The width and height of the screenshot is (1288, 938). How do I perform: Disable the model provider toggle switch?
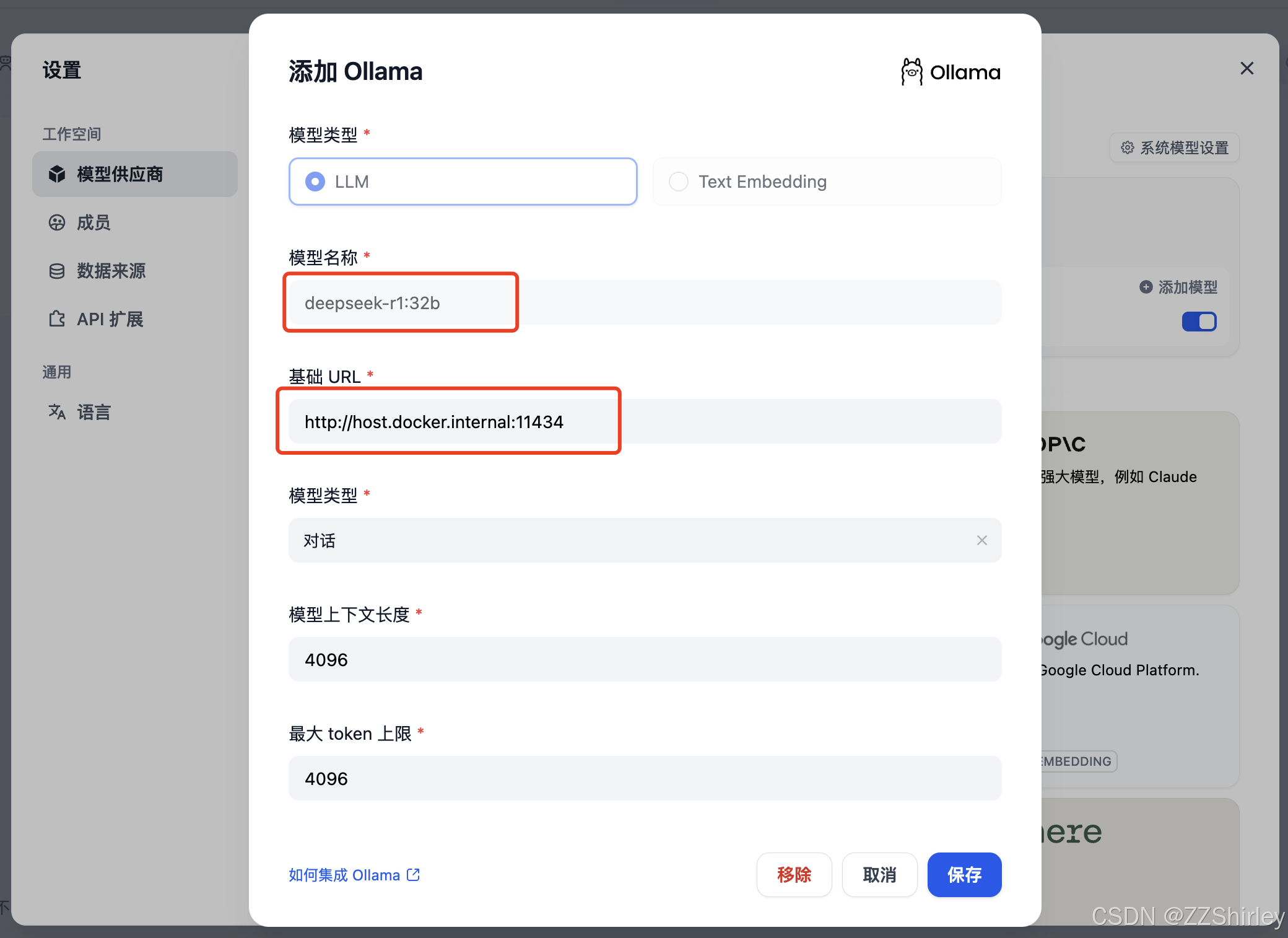(1199, 322)
